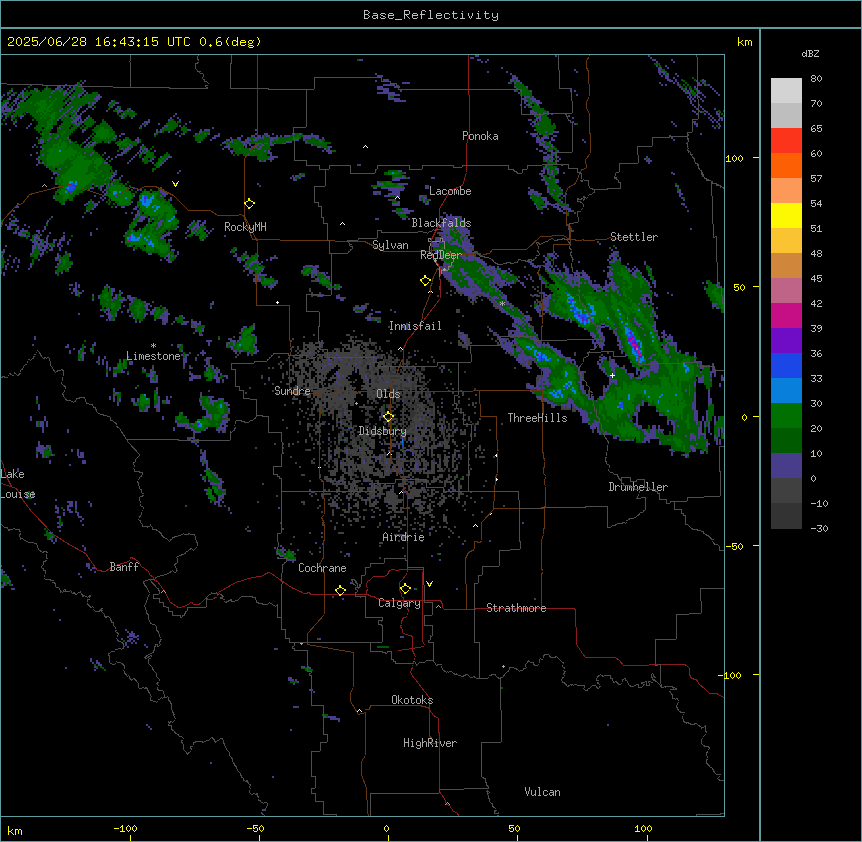The height and width of the screenshot is (842, 862).
Task: Click the purple 36-39 dBZ legend swatch
Action: point(786,341)
